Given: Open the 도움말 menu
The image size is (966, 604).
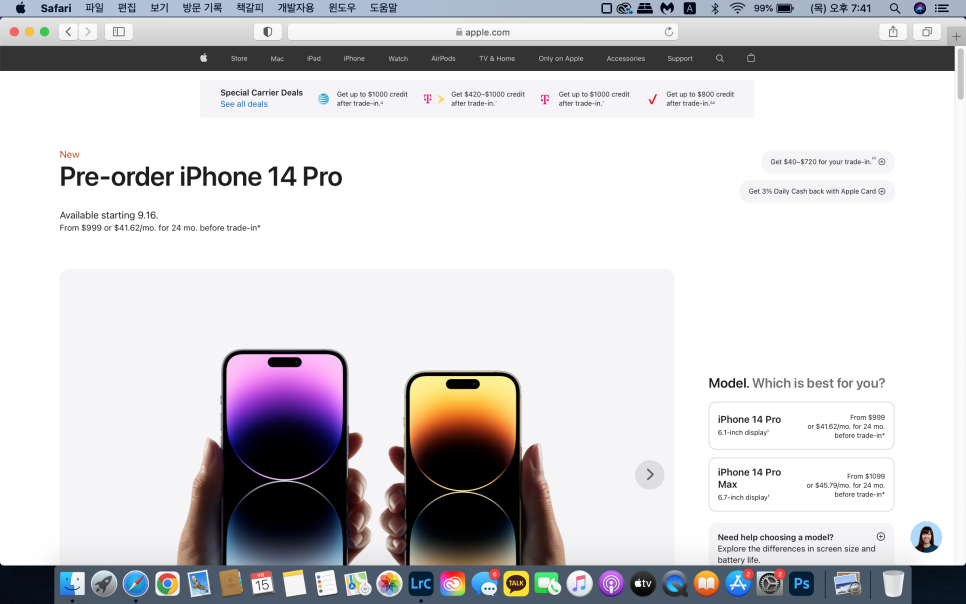Looking at the screenshot, I should tap(383, 8).
